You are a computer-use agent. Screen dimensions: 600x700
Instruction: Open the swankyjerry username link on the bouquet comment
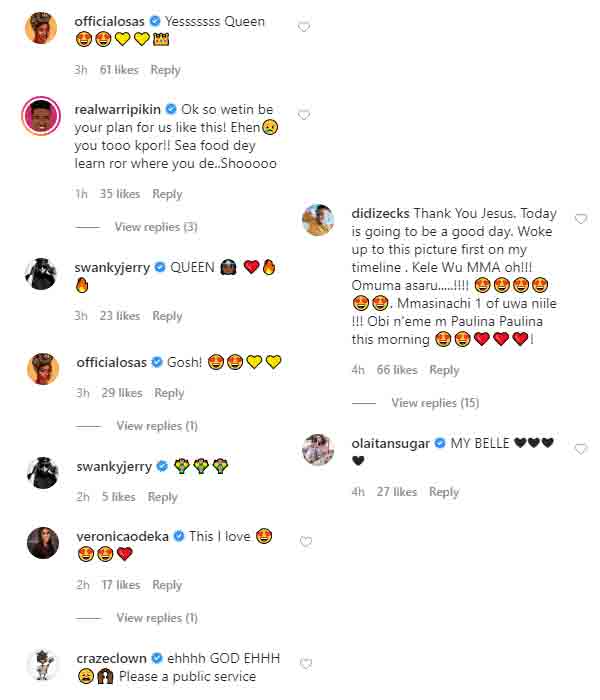click(x=114, y=467)
